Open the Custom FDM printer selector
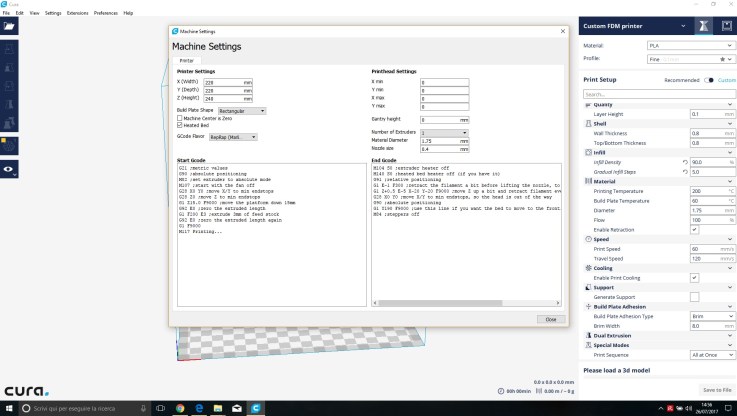Image resolution: width=737 pixels, height=416 pixels. point(635,26)
